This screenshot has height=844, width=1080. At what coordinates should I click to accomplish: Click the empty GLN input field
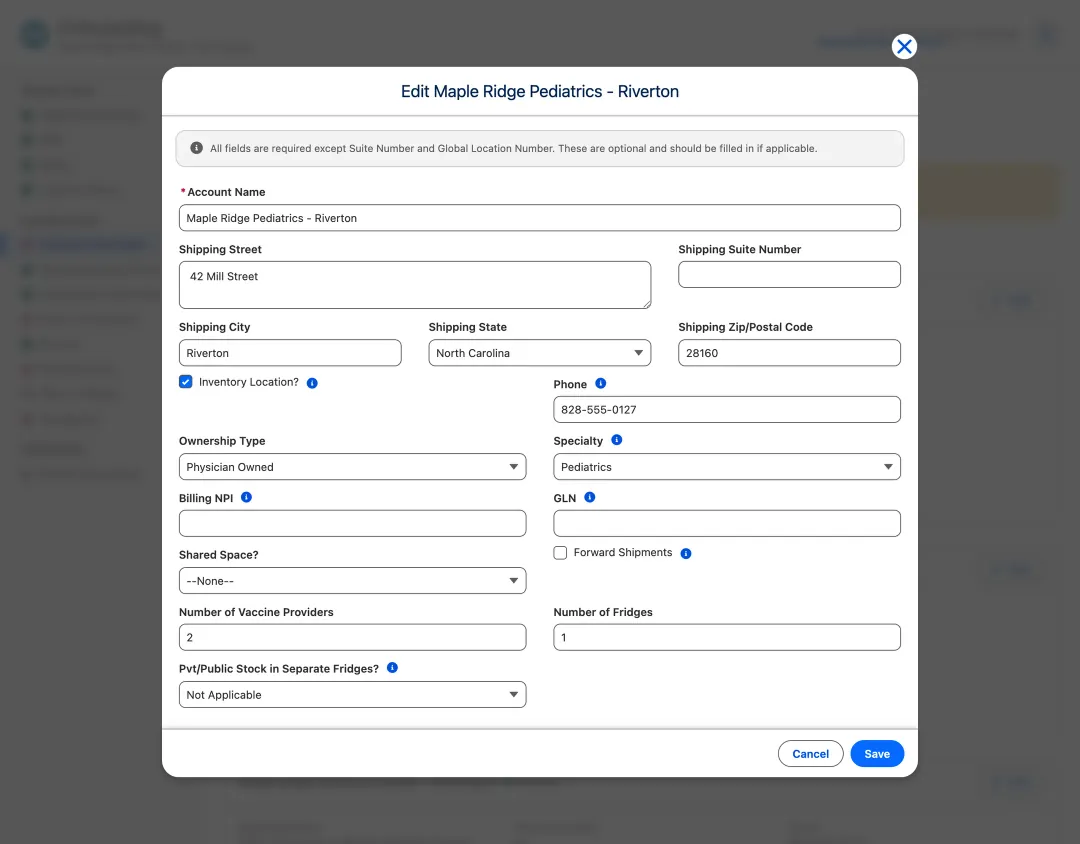(x=727, y=524)
